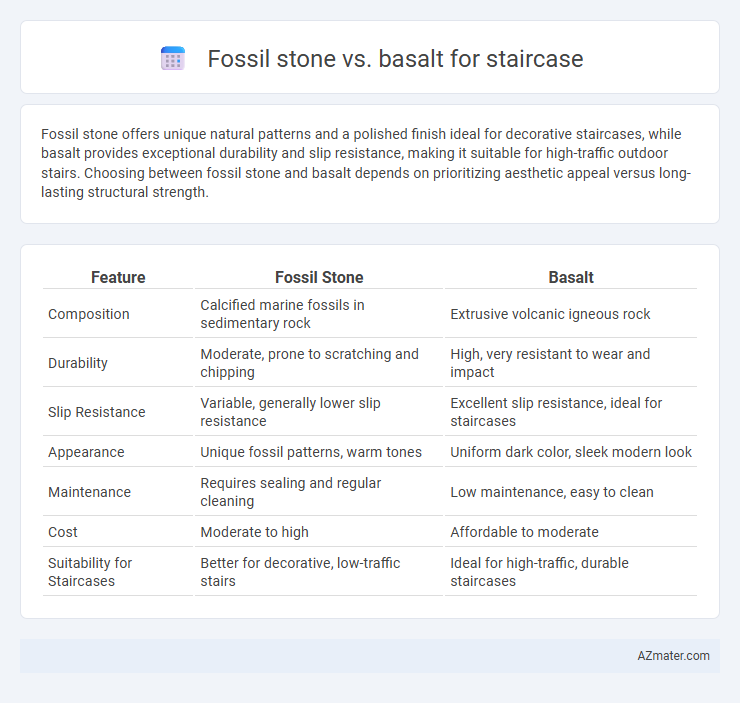Click 'Moderate, prone to scratching and chipping' cell
740x703 pixels.
tap(319, 363)
